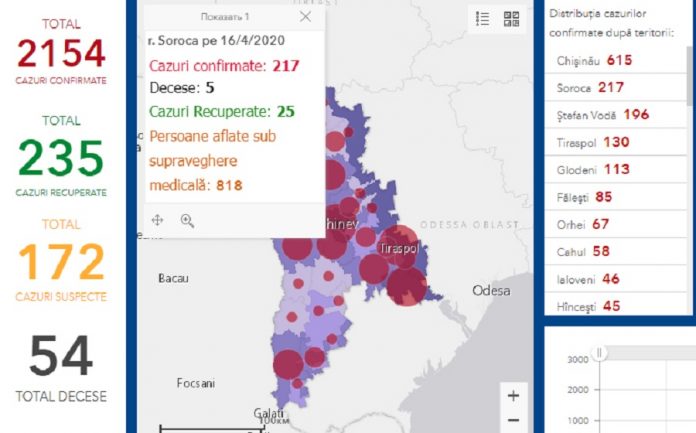Click the Cahul 58 list row
The width and height of the screenshot is (696, 433).
[x=583, y=251]
